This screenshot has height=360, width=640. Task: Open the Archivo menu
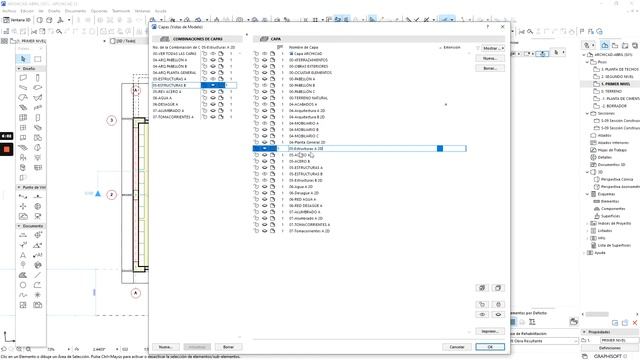[9, 11]
